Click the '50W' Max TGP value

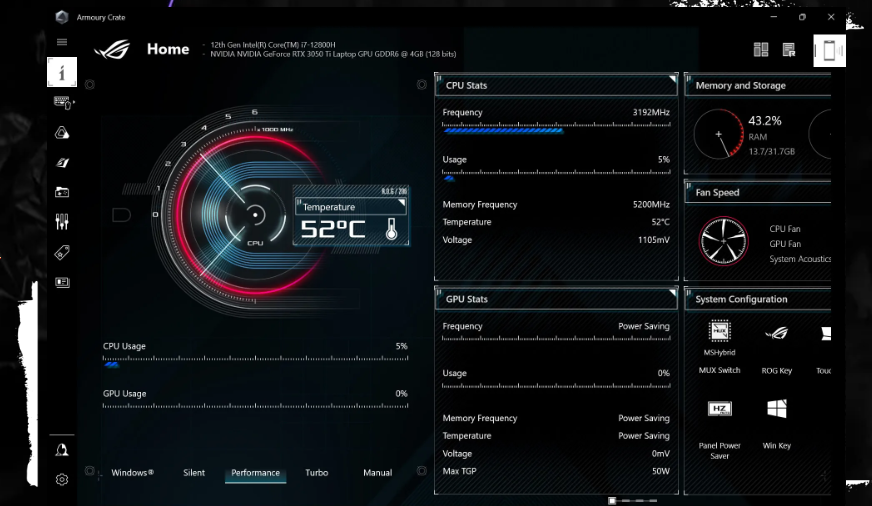click(x=661, y=471)
